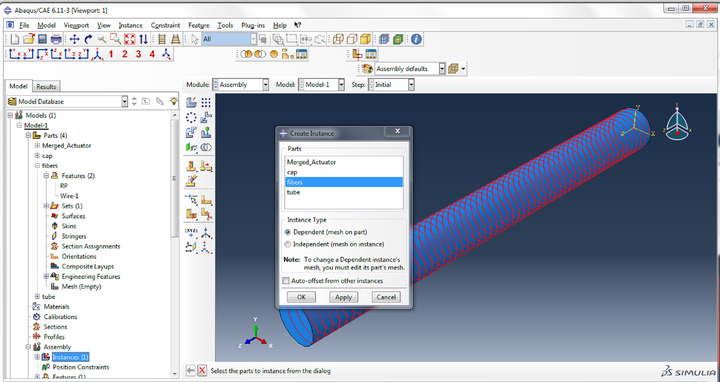Viewport: 720px width, 382px height.
Task: Switch to the Results tab
Action: (46, 86)
